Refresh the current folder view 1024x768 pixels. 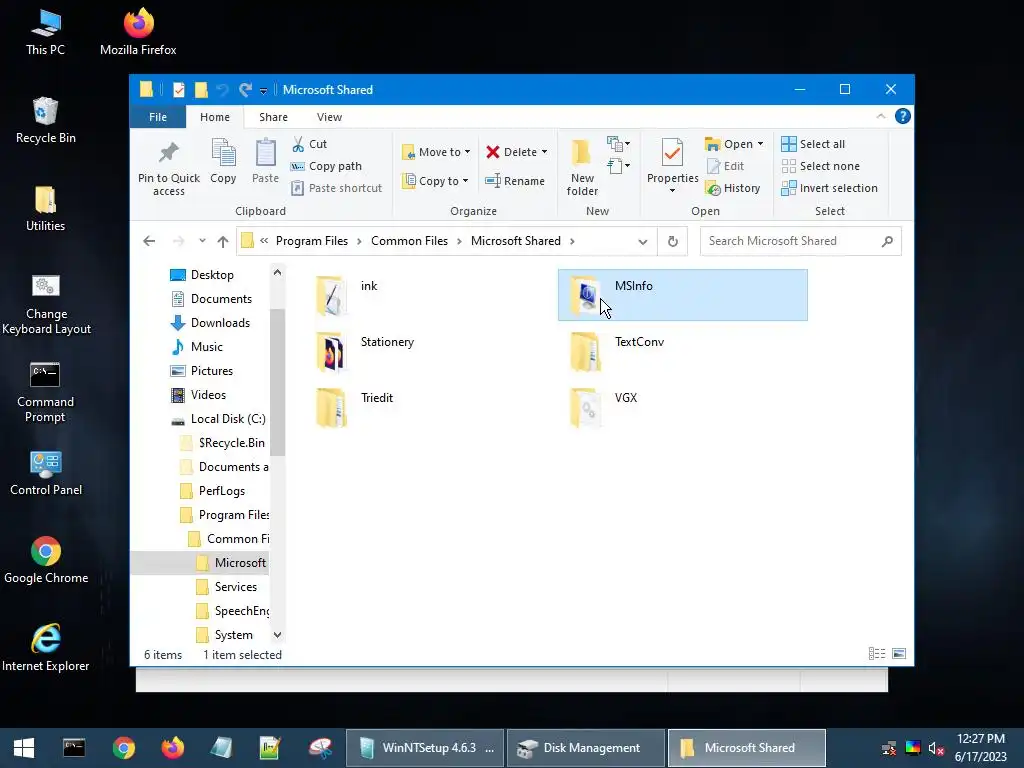pos(673,242)
